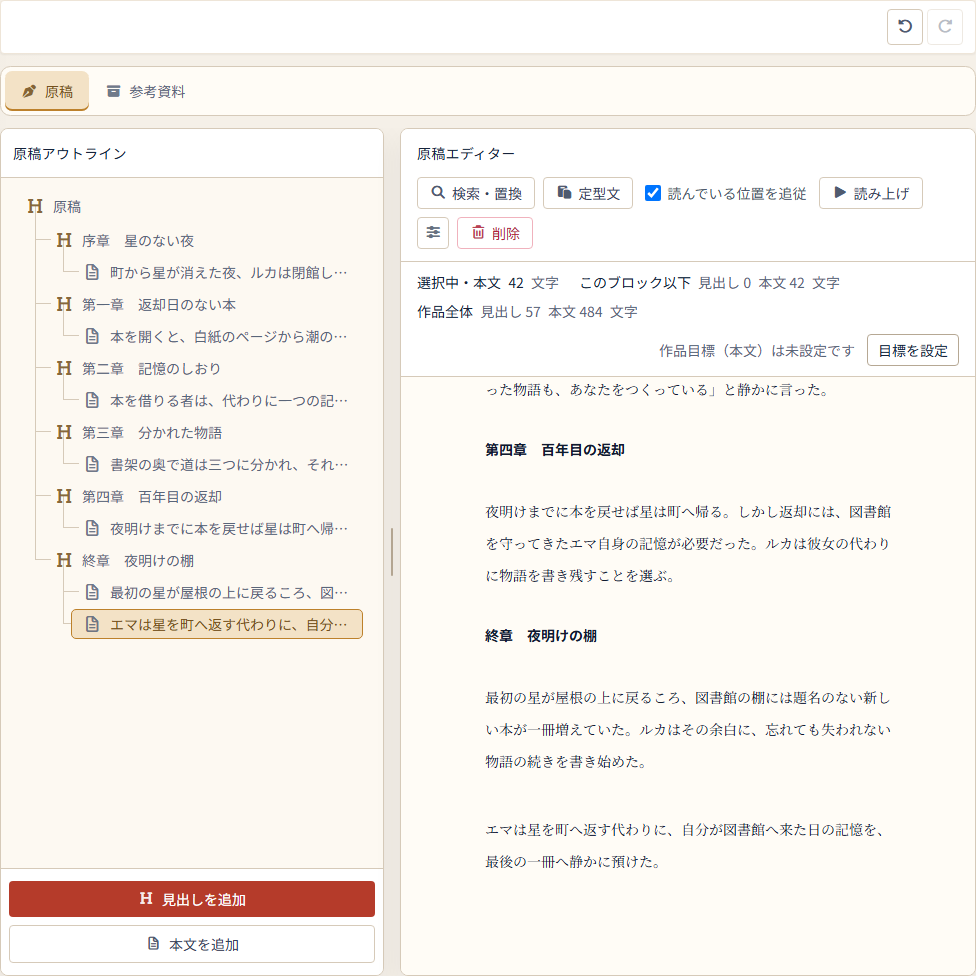Image resolution: width=976 pixels, height=976 pixels.
Task: Click the 作品全体 word count line
Action: (527, 312)
